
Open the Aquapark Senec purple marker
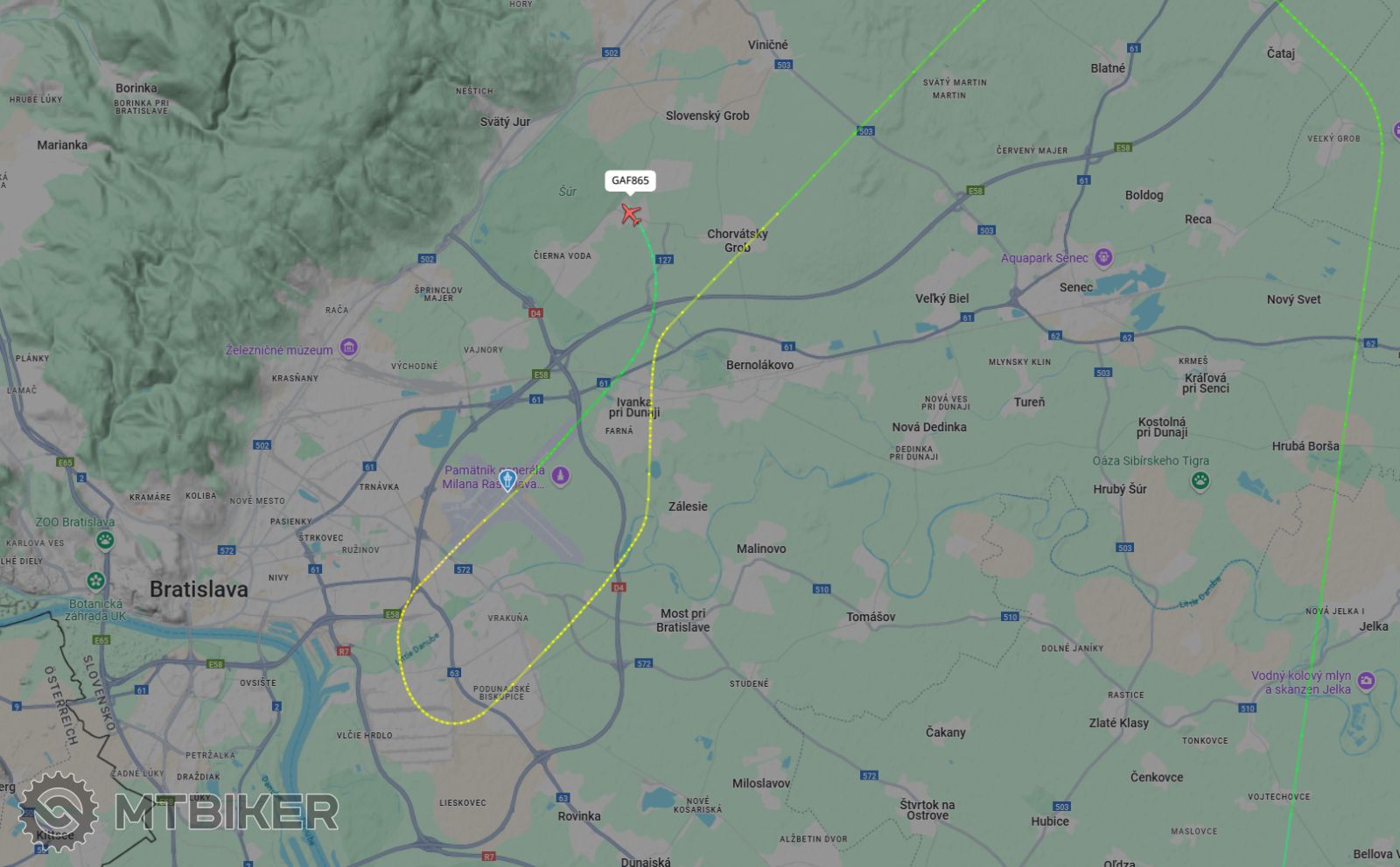click(1103, 257)
